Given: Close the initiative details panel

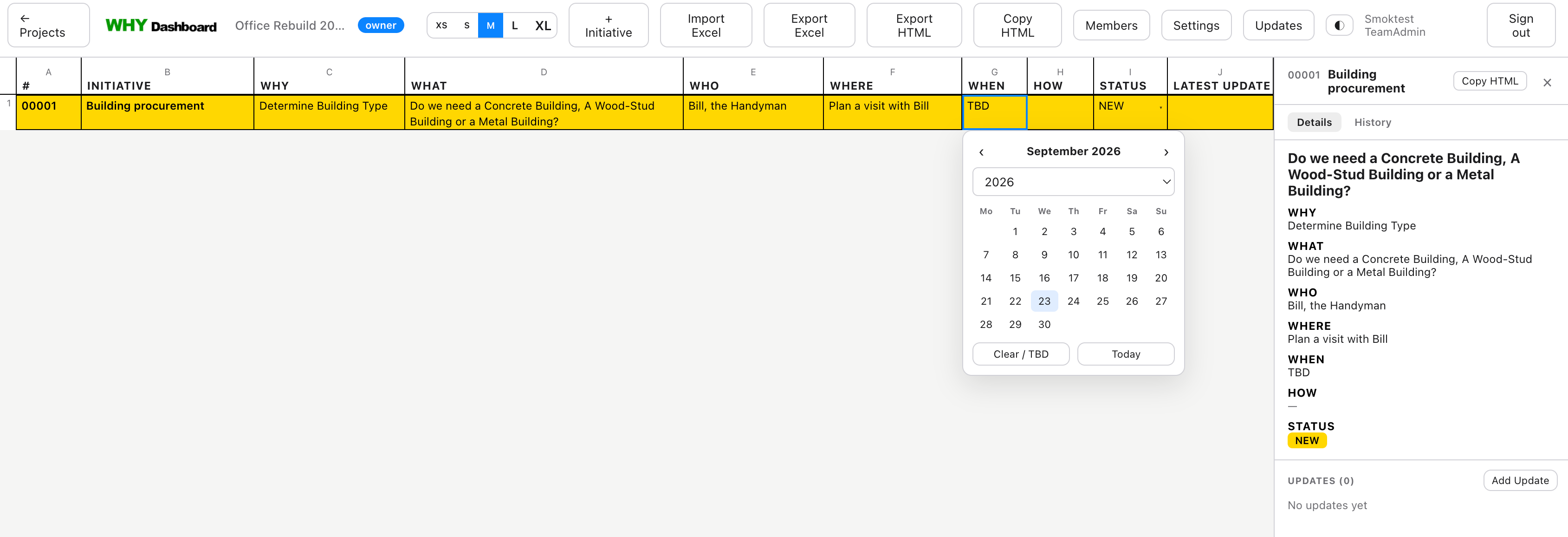Looking at the screenshot, I should tap(1547, 82).
